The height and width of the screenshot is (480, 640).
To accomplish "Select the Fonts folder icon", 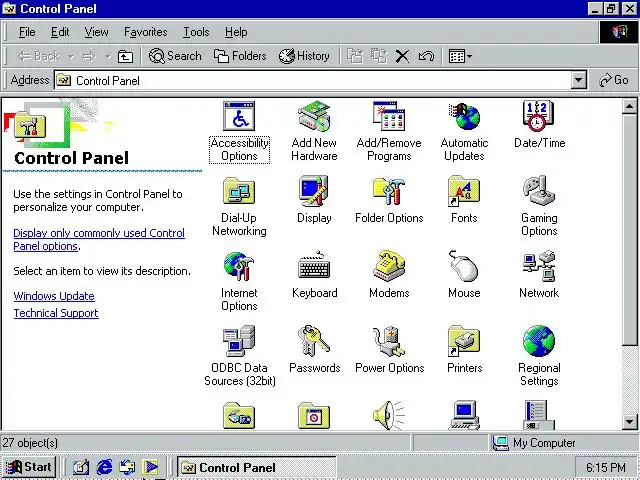I will click(464, 191).
